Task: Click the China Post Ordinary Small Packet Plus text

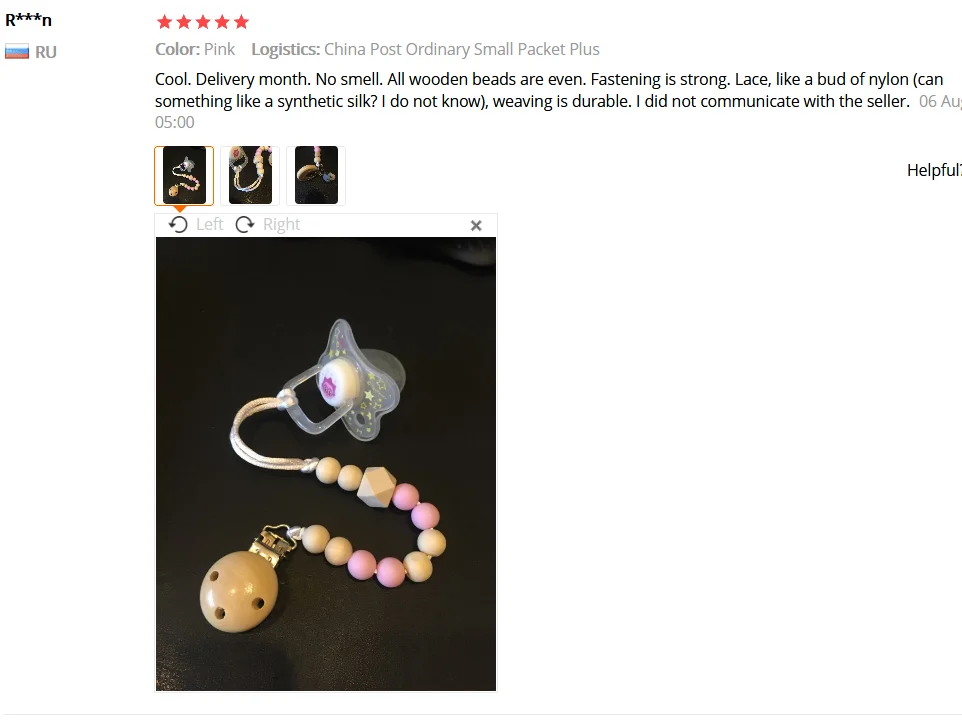Action: [x=462, y=49]
